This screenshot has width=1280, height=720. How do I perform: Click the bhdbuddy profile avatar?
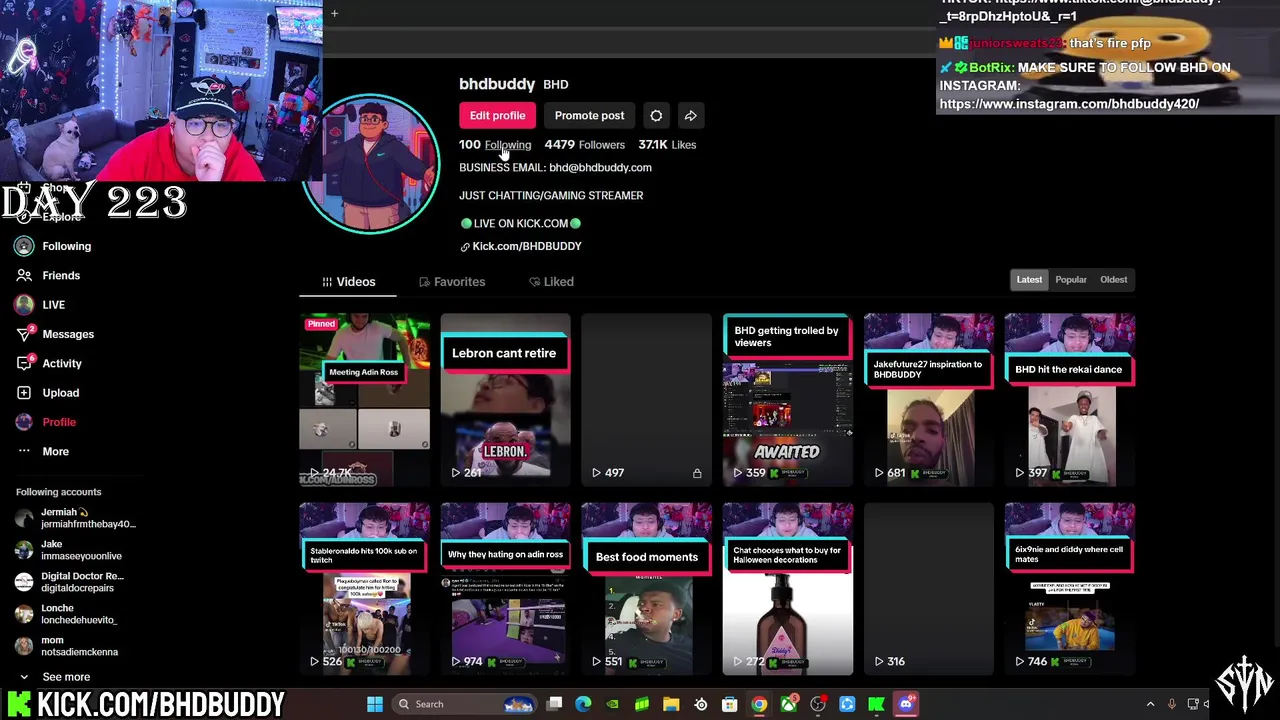371,163
